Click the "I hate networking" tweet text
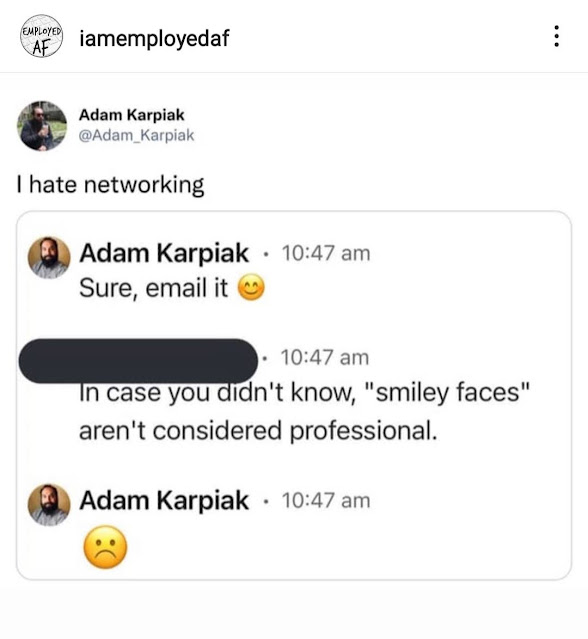The image size is (588, 639). 110,185
